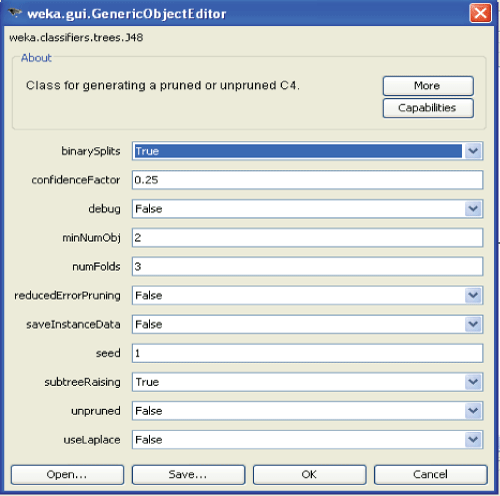Click the numFolds label

pos(96,267)
